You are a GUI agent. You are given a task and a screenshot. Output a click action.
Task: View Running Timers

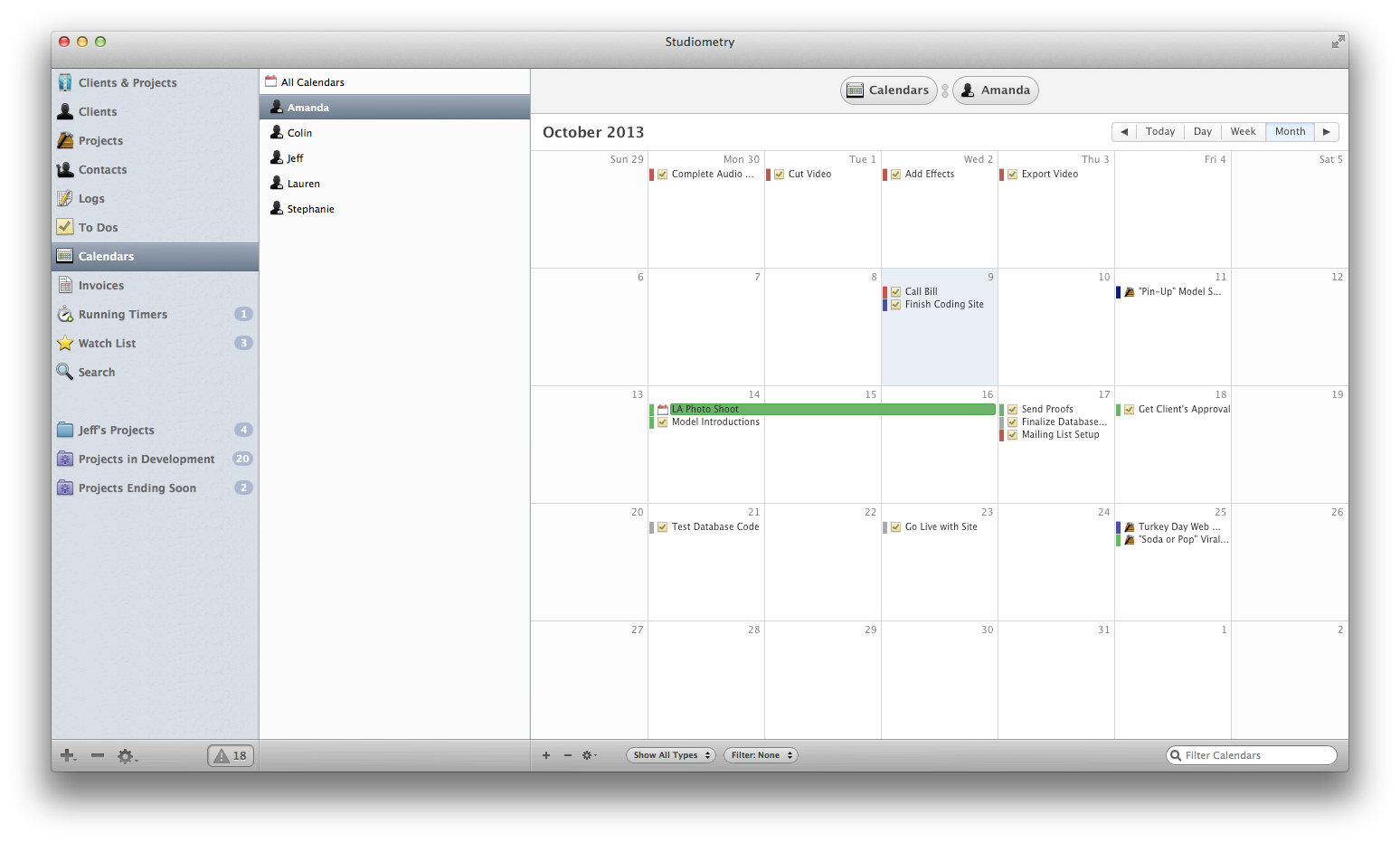(122, 314)
